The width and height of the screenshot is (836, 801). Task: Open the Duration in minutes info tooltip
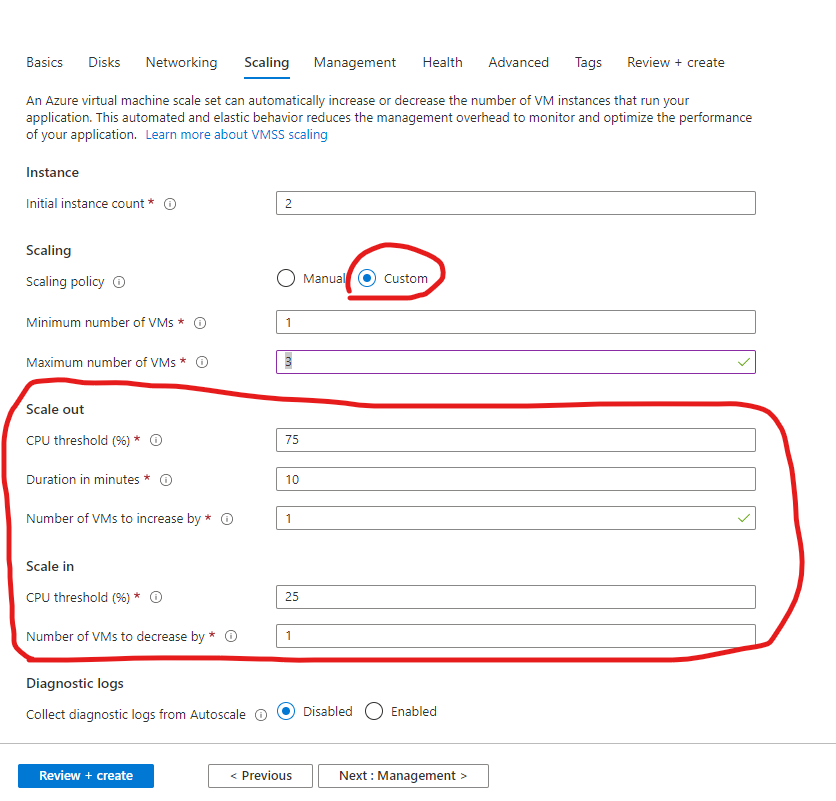tap(165, 479)
